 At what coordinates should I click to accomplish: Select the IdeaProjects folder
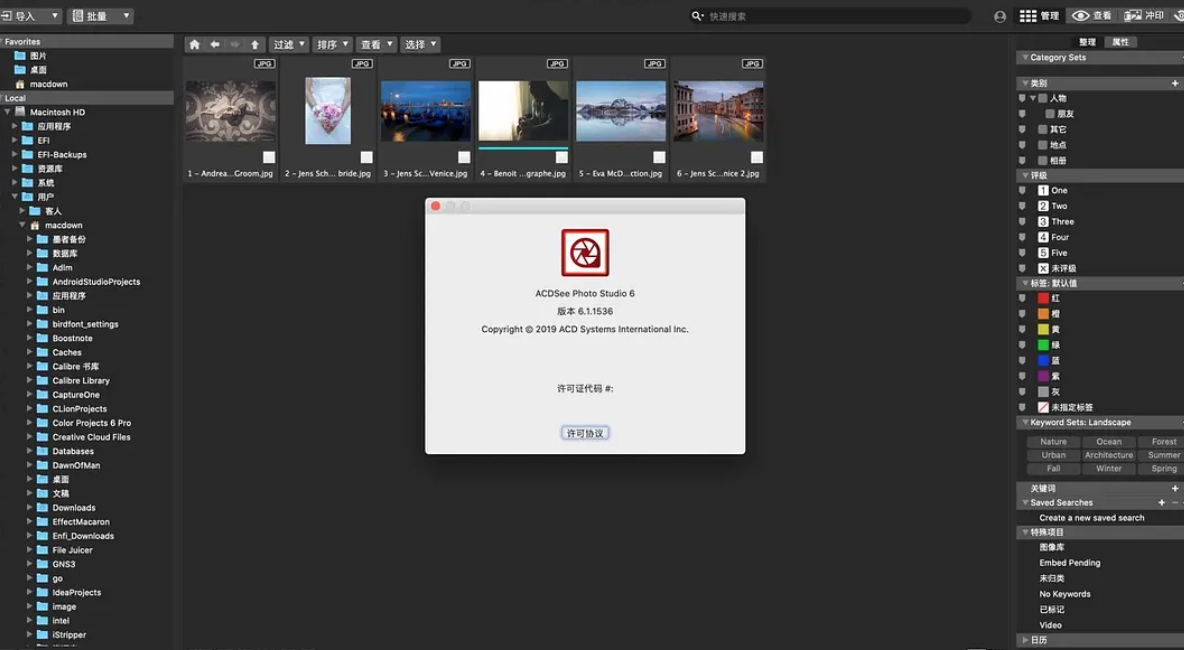(76, 593)
